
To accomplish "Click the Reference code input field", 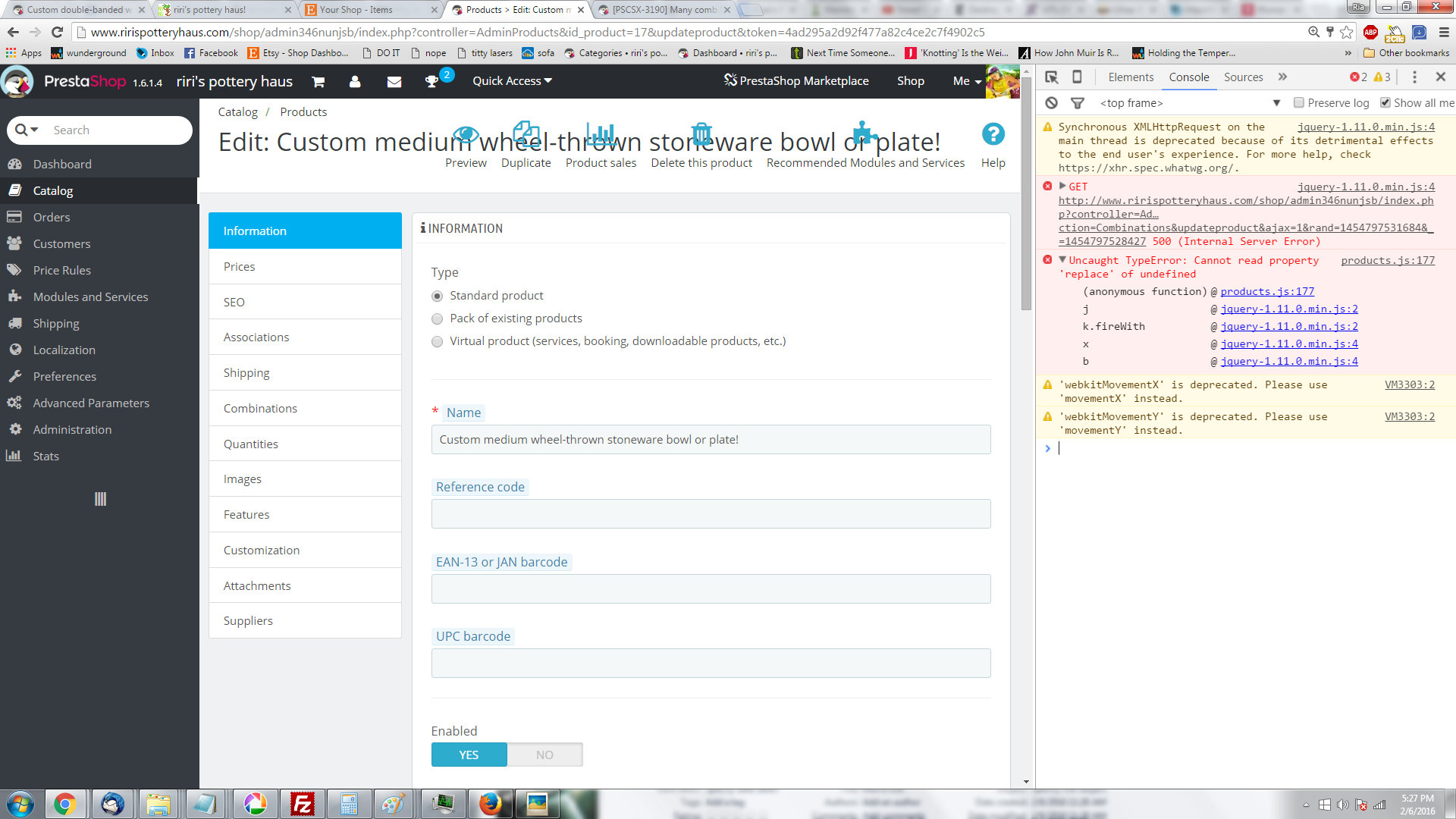I will (711, 513).
